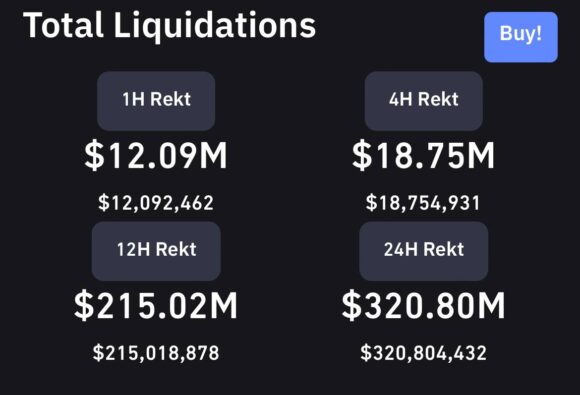Click the $215.02M twelve-hour liquidation figure
The height and width of the screenshot is (395, 580).
tap(156, 305)
